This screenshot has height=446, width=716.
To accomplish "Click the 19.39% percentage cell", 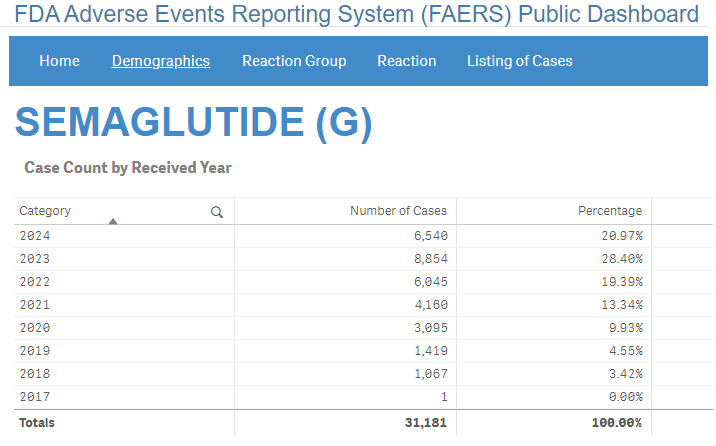I will click(x=622, y=282).
